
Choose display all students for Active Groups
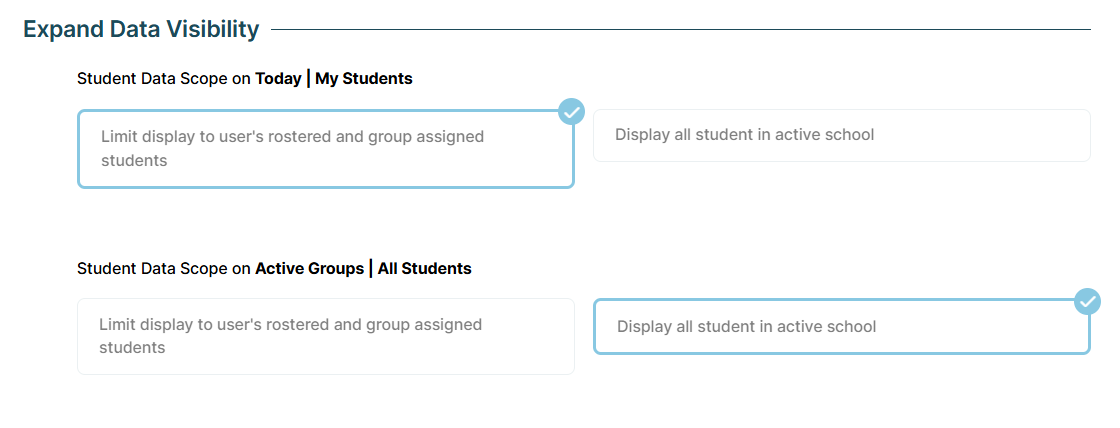tap(841, 326)
